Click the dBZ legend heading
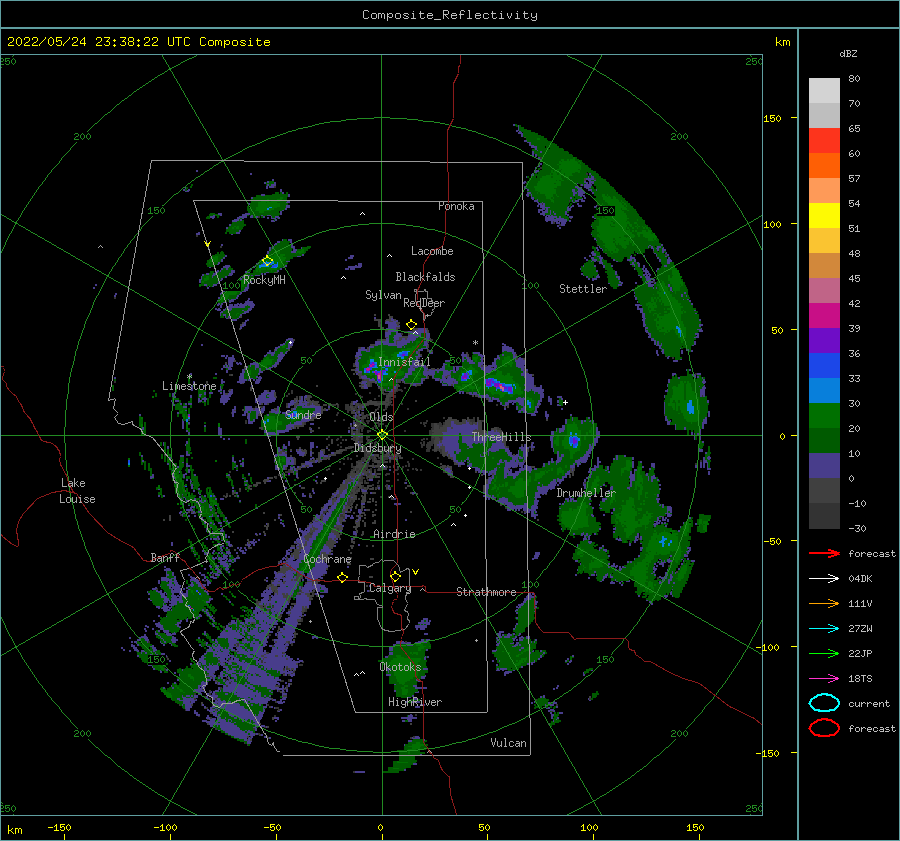This screenshot has height=841, width=900. 848,53
